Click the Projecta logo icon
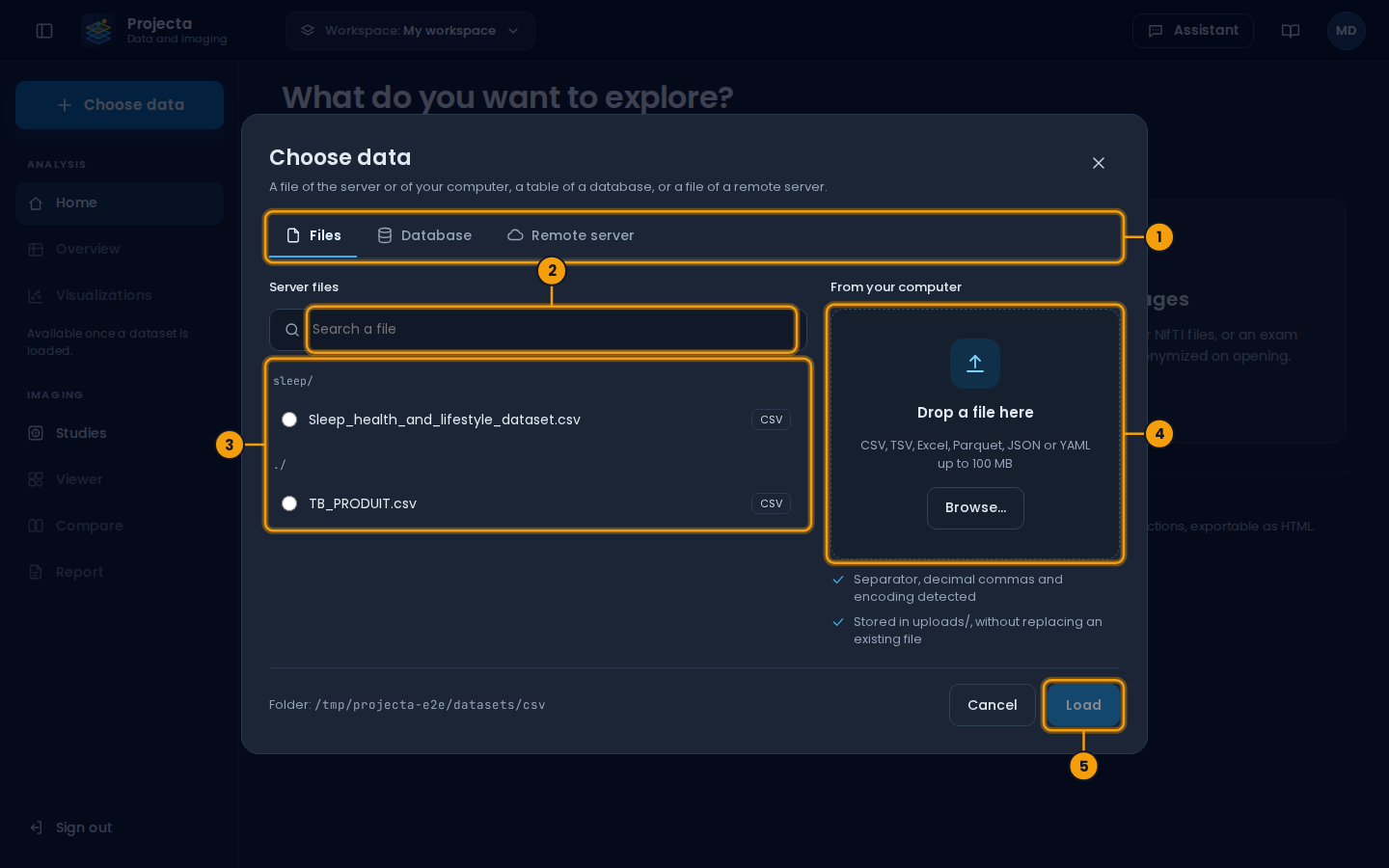Image resolution: width=1389 pixels, height=868 pixels. 98,31
